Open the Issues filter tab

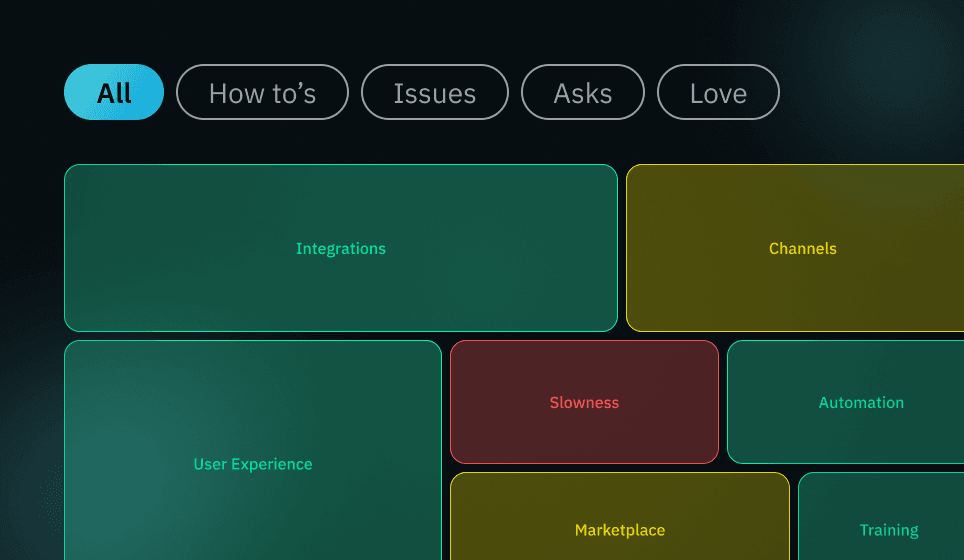(434, 93)
